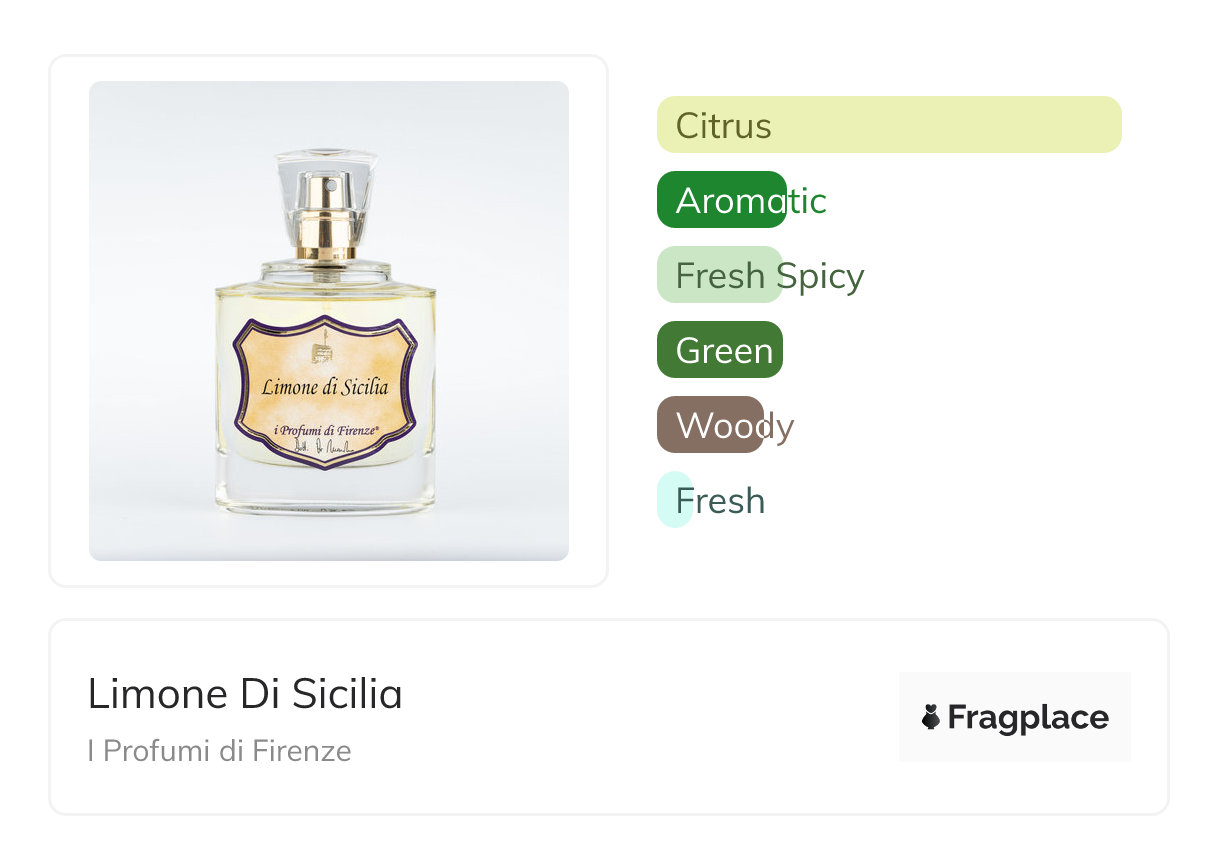Click 'i Profumi di Firenze' text on the bottle label

pyautogui.click(x=326, y=430)
